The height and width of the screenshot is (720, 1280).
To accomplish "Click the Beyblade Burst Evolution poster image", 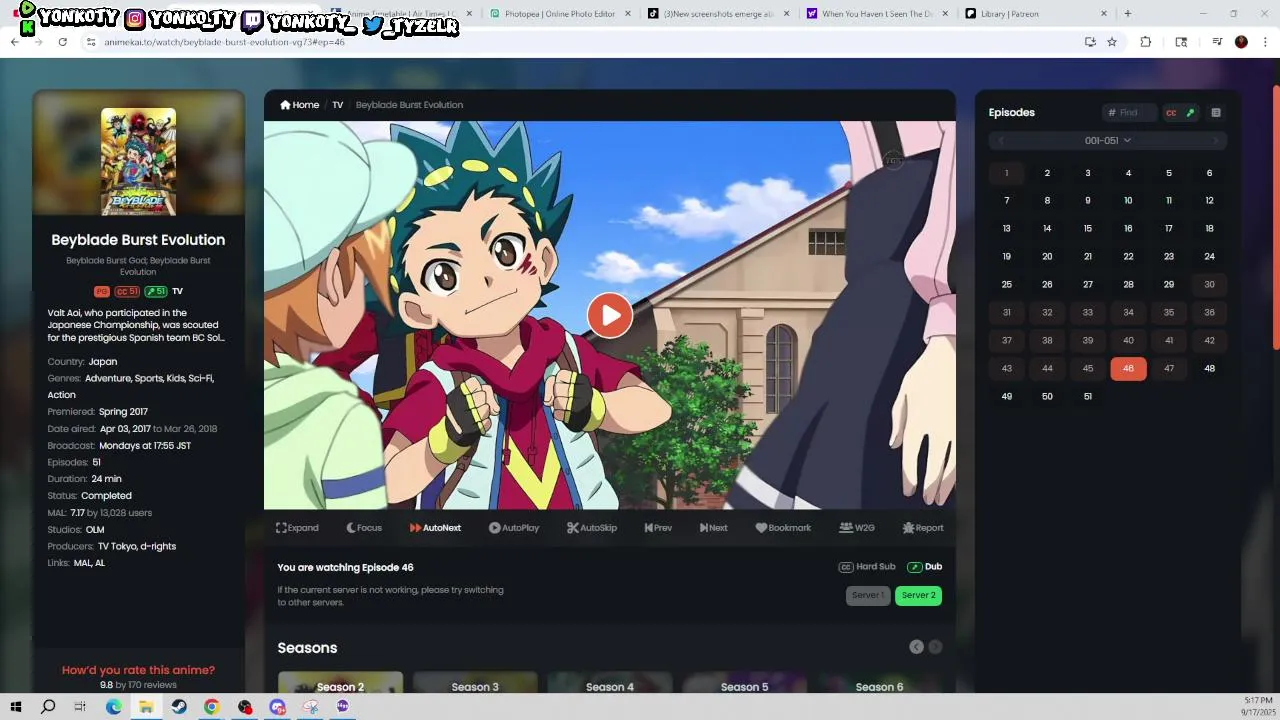I will click(x=138, y=161).
